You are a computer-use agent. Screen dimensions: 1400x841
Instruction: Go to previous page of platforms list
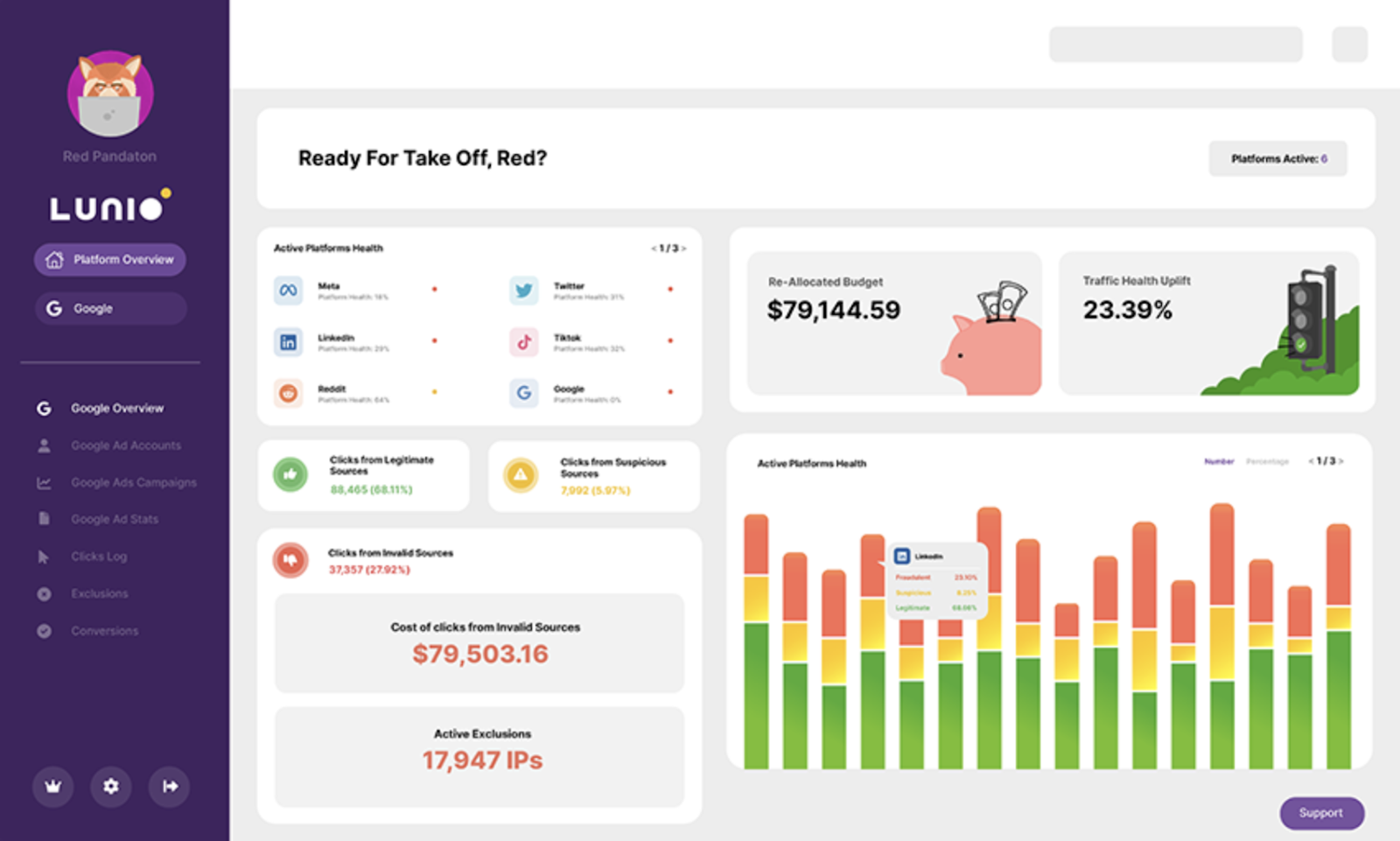pyautogui.click(x=654, y=249)
